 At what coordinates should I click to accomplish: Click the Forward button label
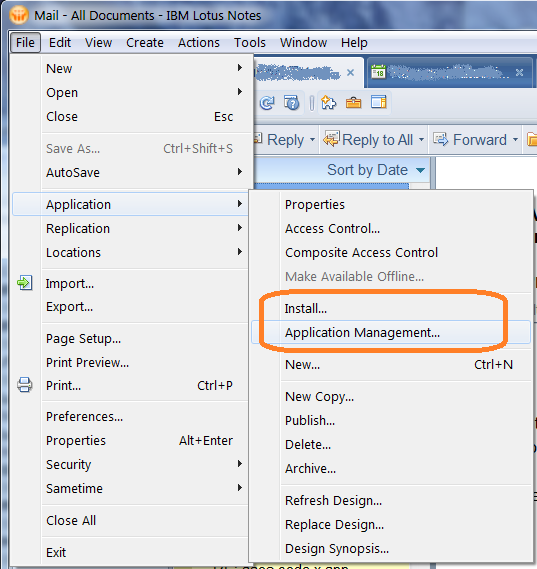[x=480, y=140]
